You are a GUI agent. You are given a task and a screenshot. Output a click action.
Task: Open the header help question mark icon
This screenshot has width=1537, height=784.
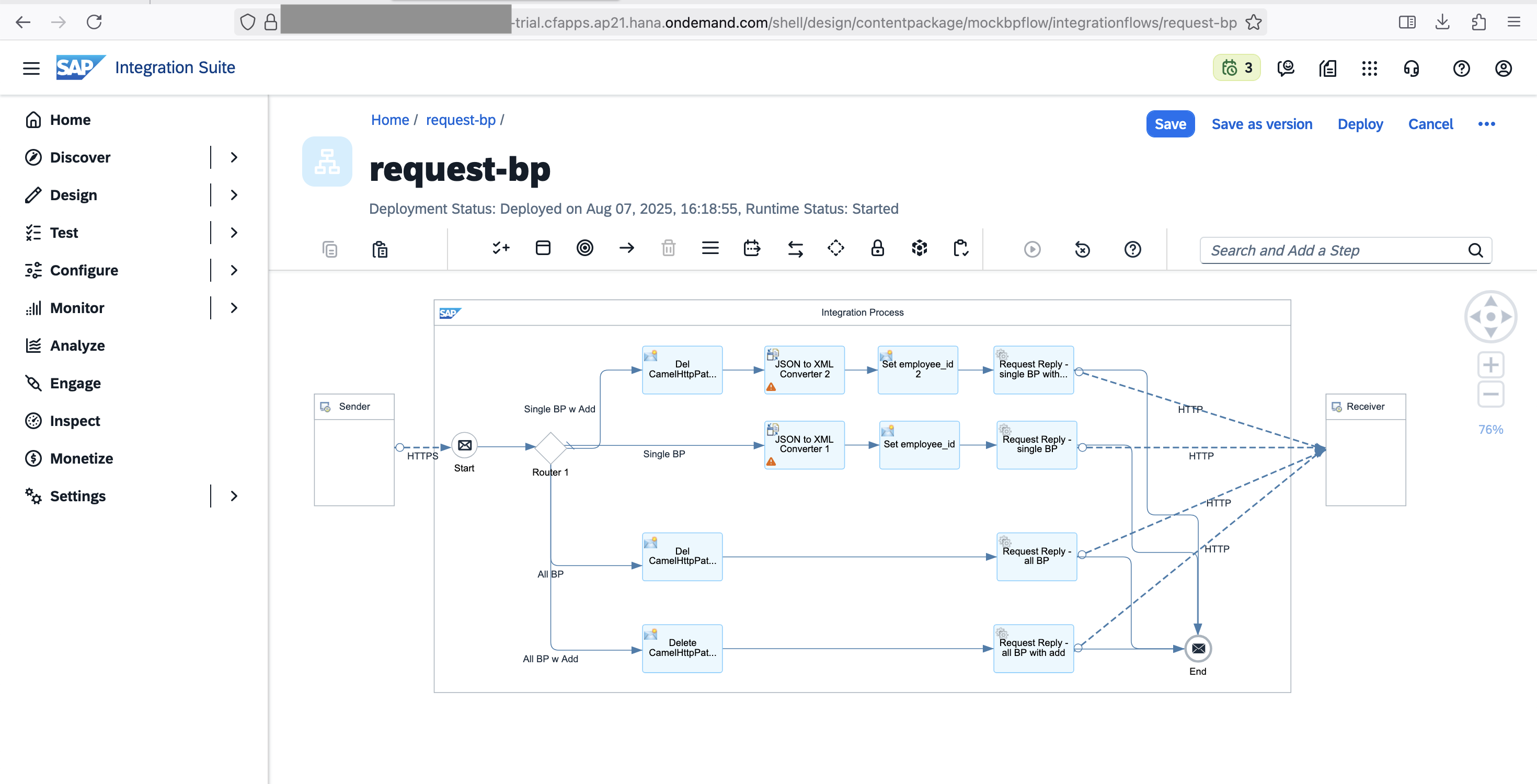(x=1461, y=68)
